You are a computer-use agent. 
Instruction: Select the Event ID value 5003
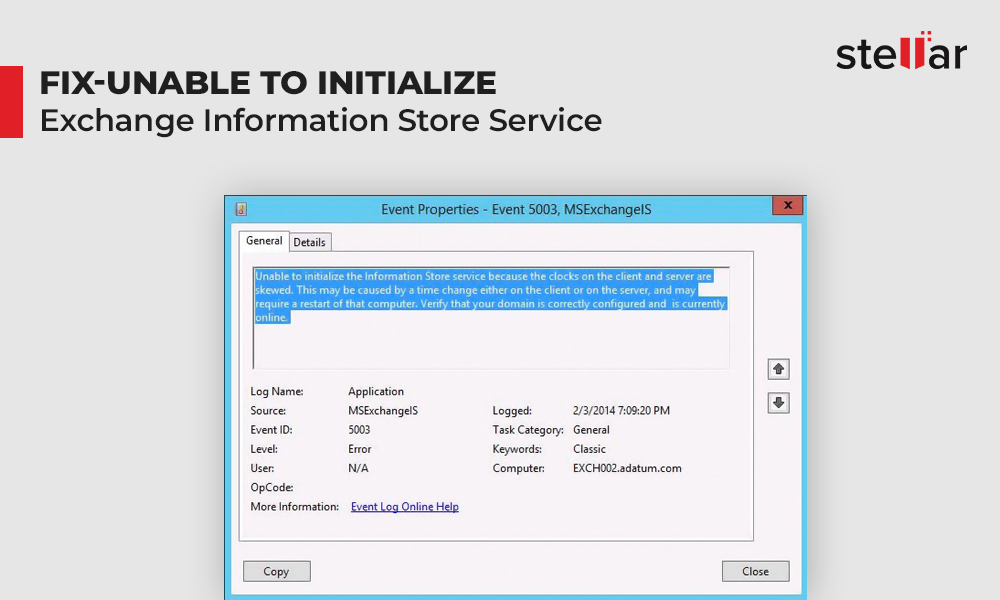[359, 430]
